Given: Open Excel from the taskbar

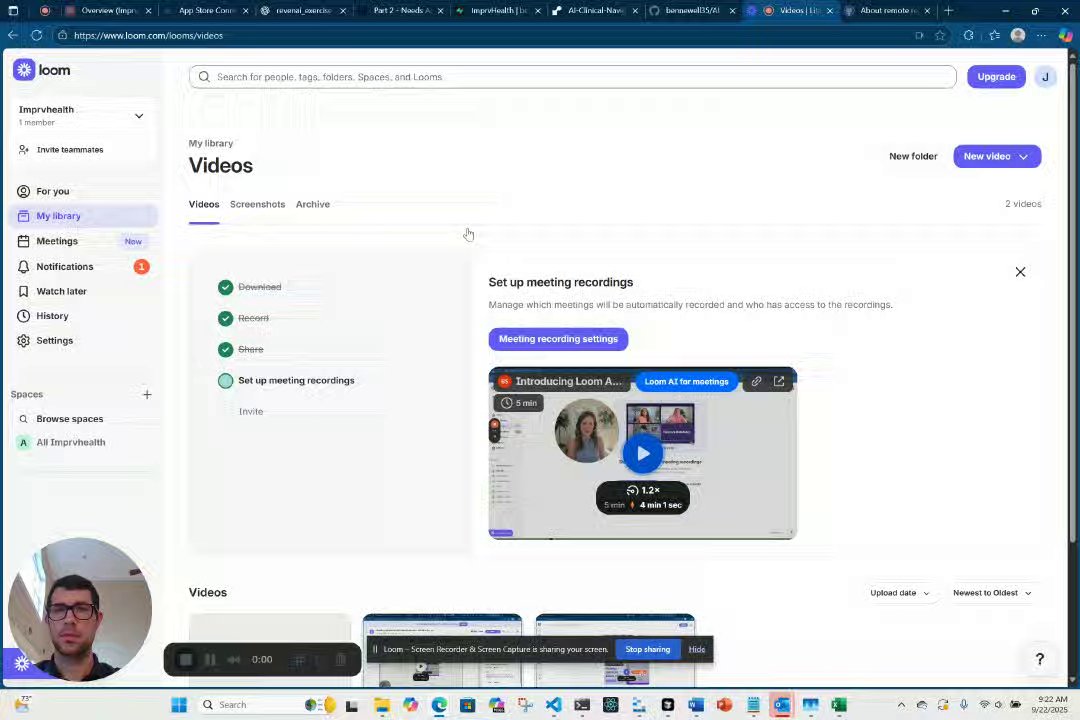Looking at the screenshot, I should click(838, 704).
